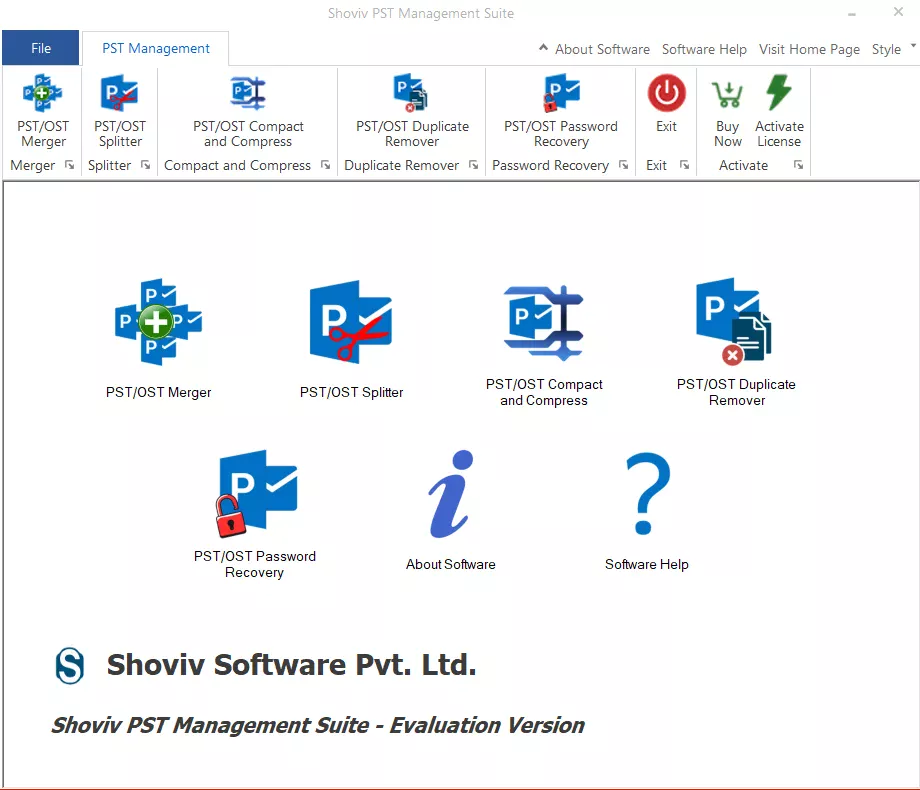Collapse the ribbon with the caret arrow
The image size is (920, 790).
(x=543, y=48)
